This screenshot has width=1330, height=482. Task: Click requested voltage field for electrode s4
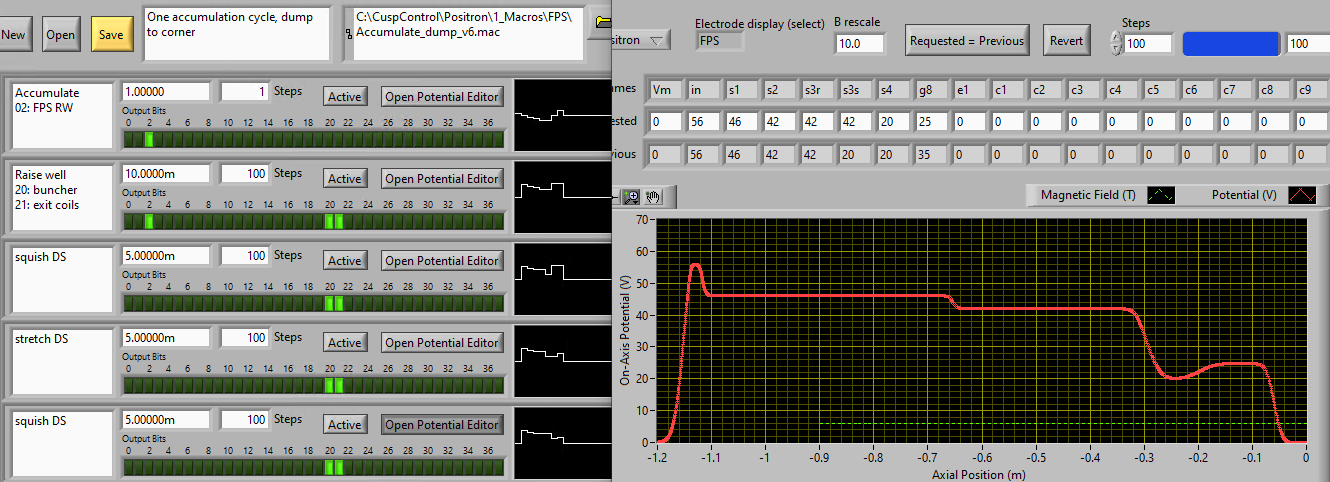894,122
